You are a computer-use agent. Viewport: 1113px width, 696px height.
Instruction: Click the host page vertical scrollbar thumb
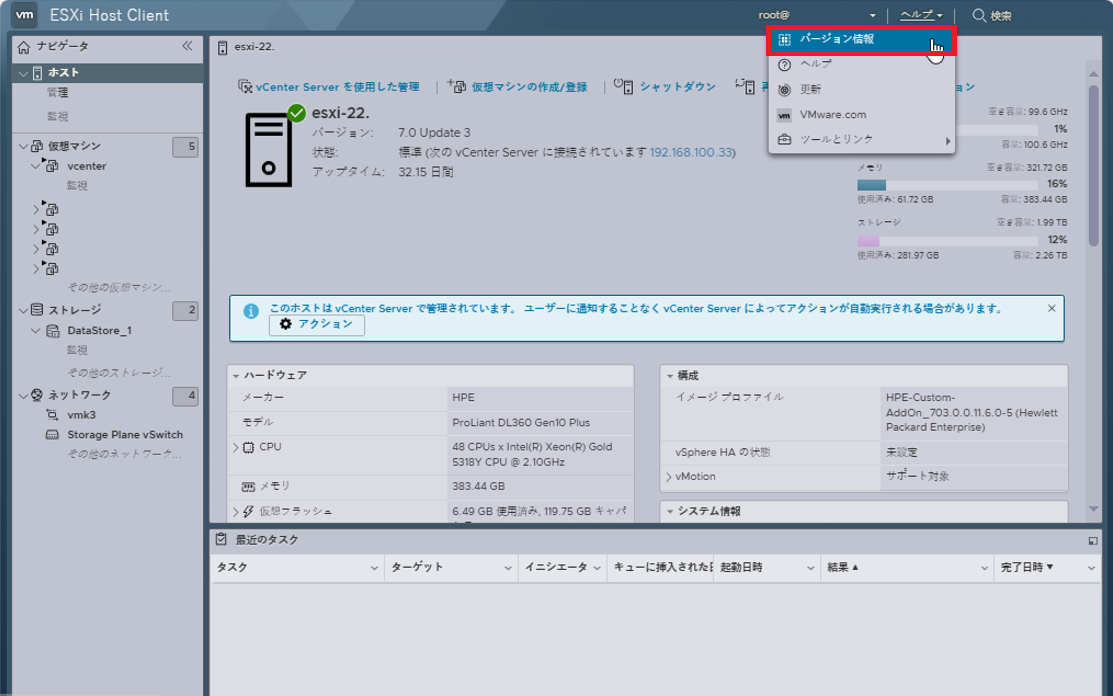point(1093,165)
